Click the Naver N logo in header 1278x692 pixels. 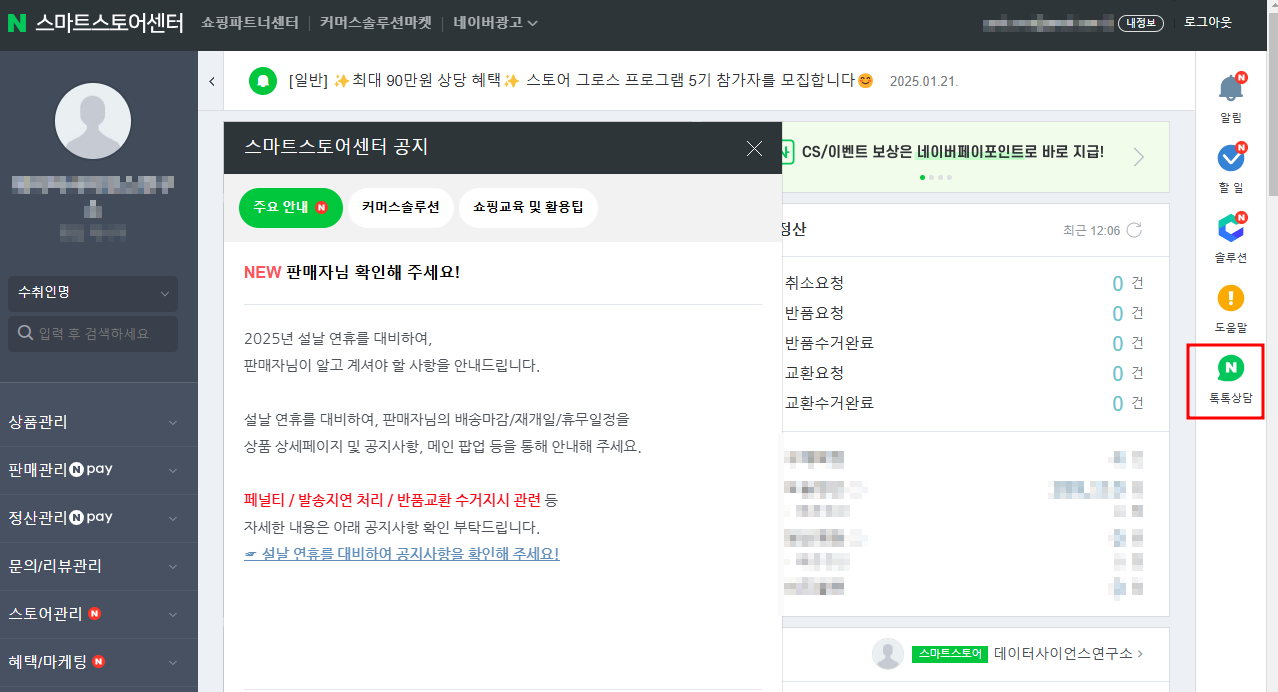tap(16, 23)
